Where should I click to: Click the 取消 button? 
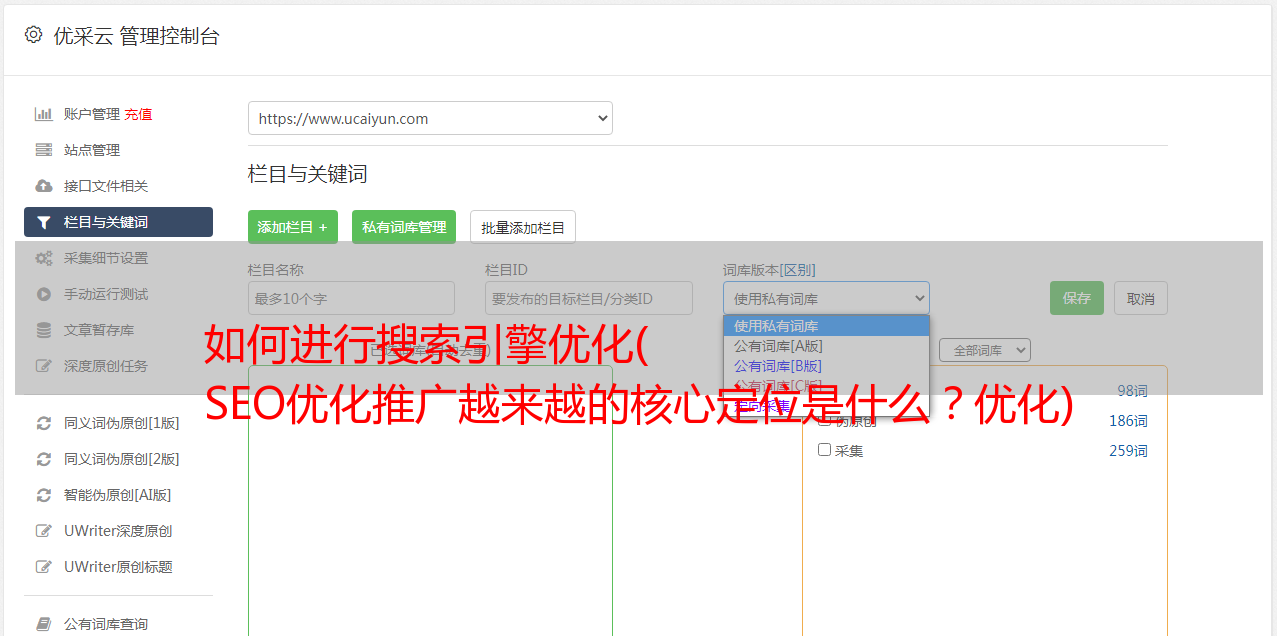click(1141, 298)
